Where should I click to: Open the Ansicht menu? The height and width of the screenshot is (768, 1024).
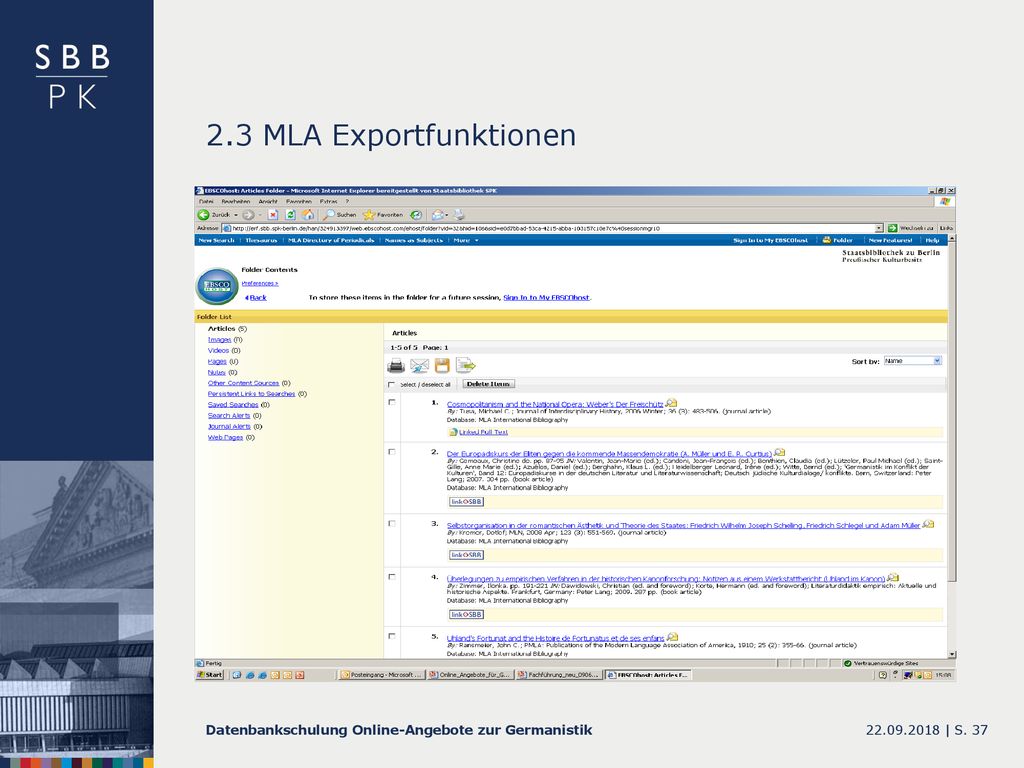click(268, 202)
